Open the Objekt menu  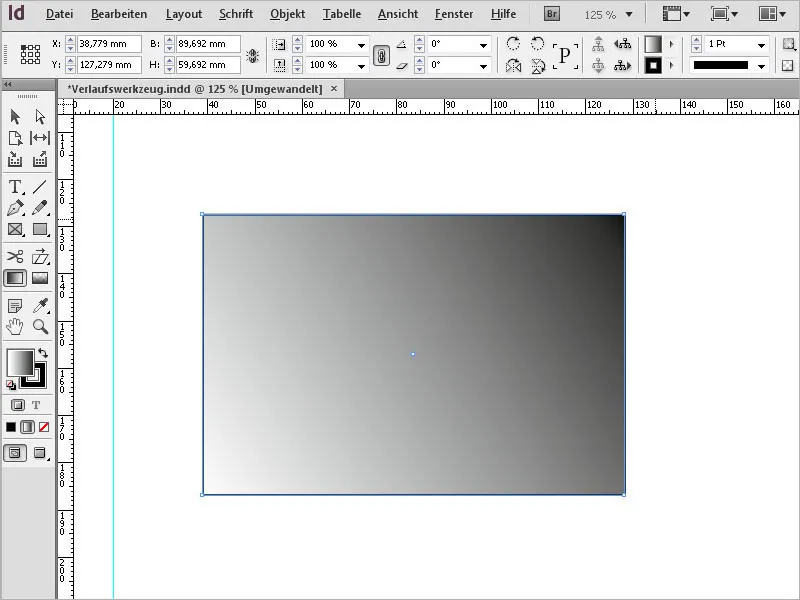[288, 14]
